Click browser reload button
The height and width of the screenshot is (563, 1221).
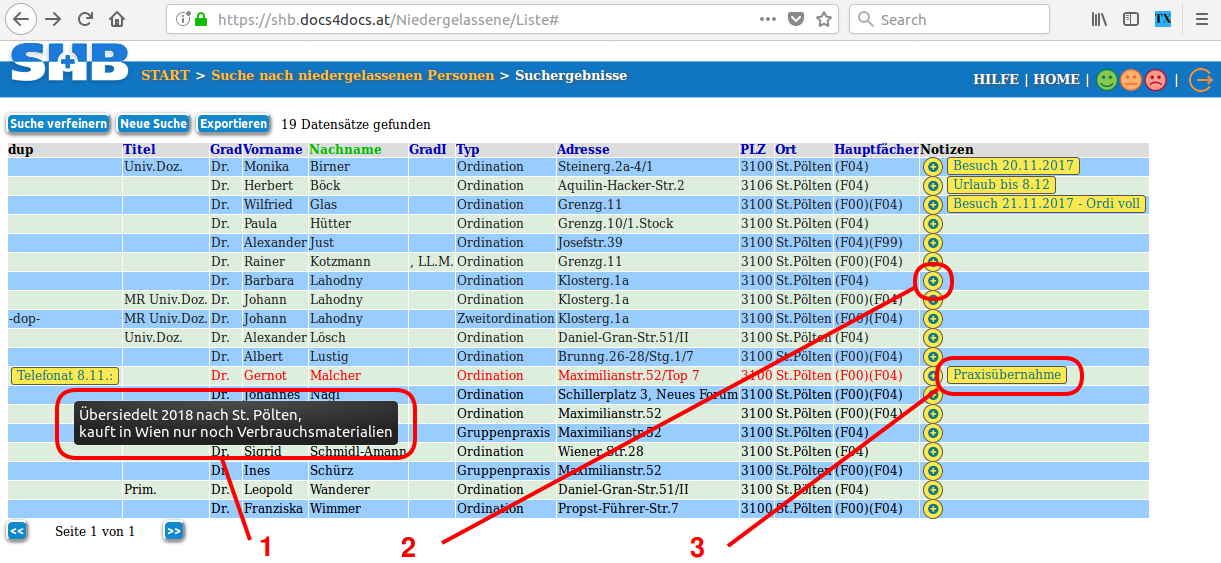coord(85,19)
